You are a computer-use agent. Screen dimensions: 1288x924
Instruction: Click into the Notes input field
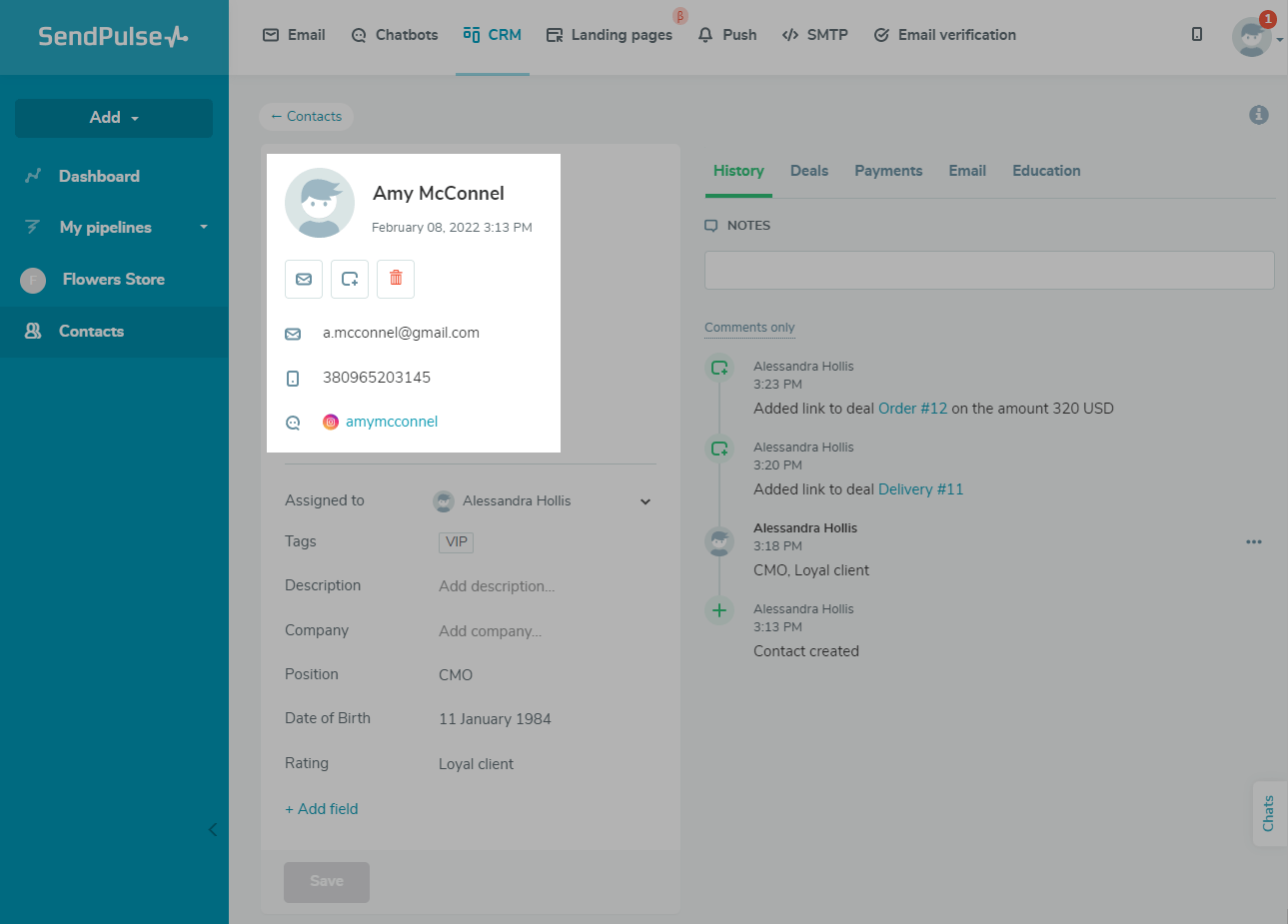988,271
